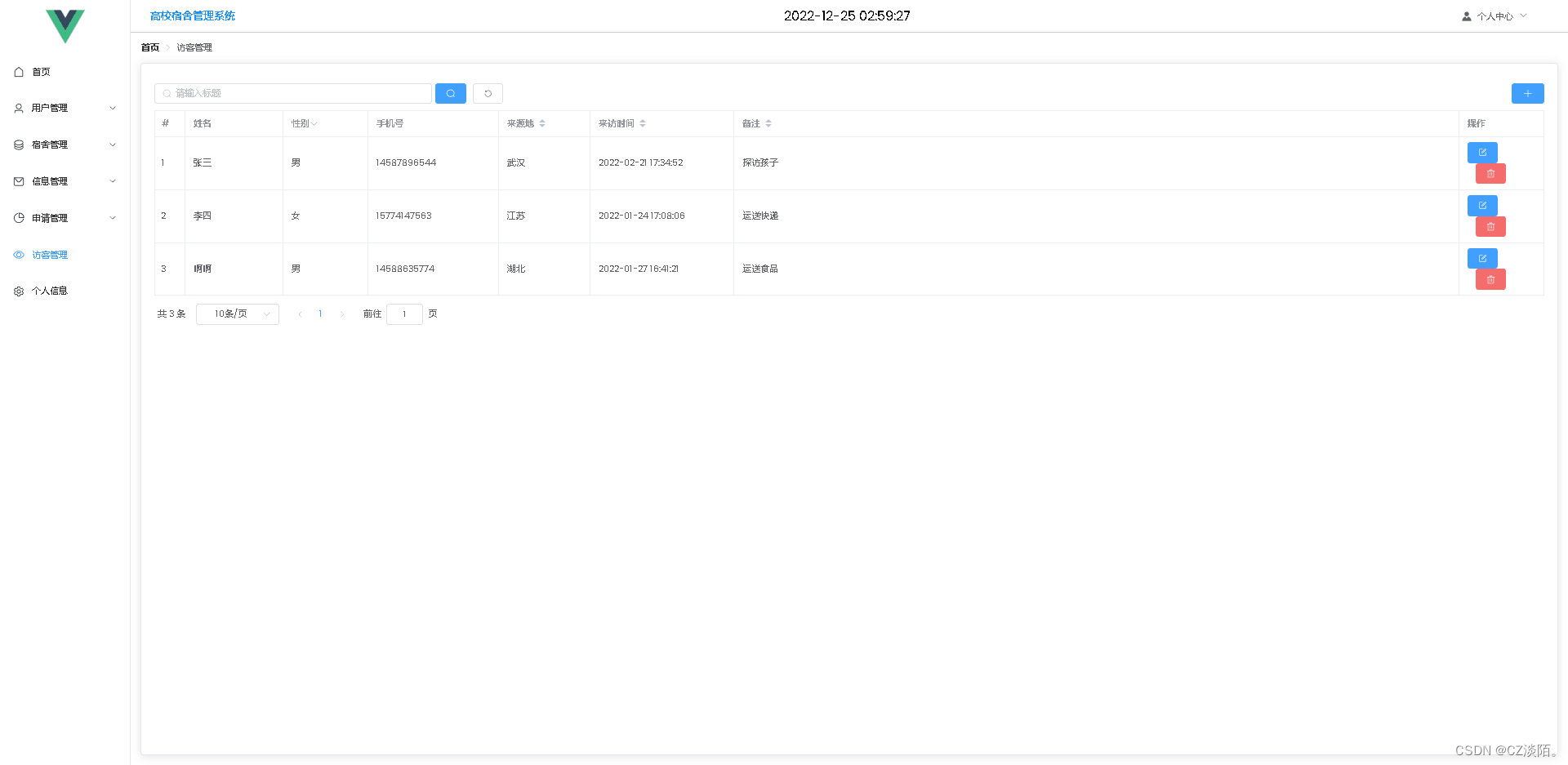The image size is (1568, 765).
Task: Focus the 请输入标题 search input
Action: [293, 93]
